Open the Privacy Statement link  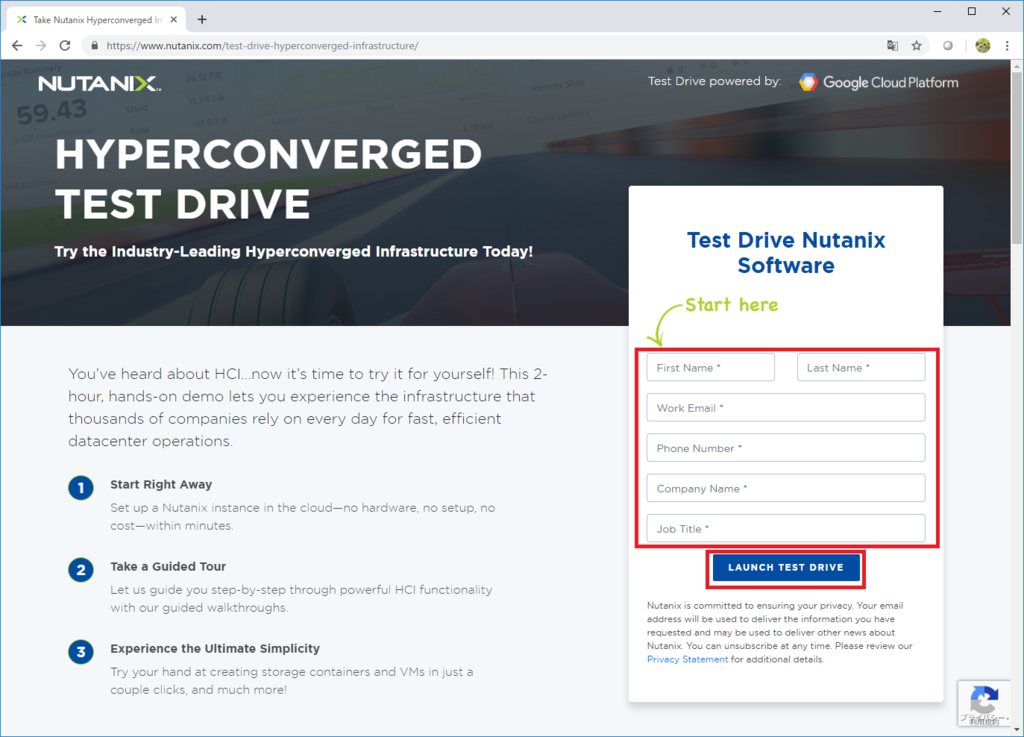click(x=687, y=659)
